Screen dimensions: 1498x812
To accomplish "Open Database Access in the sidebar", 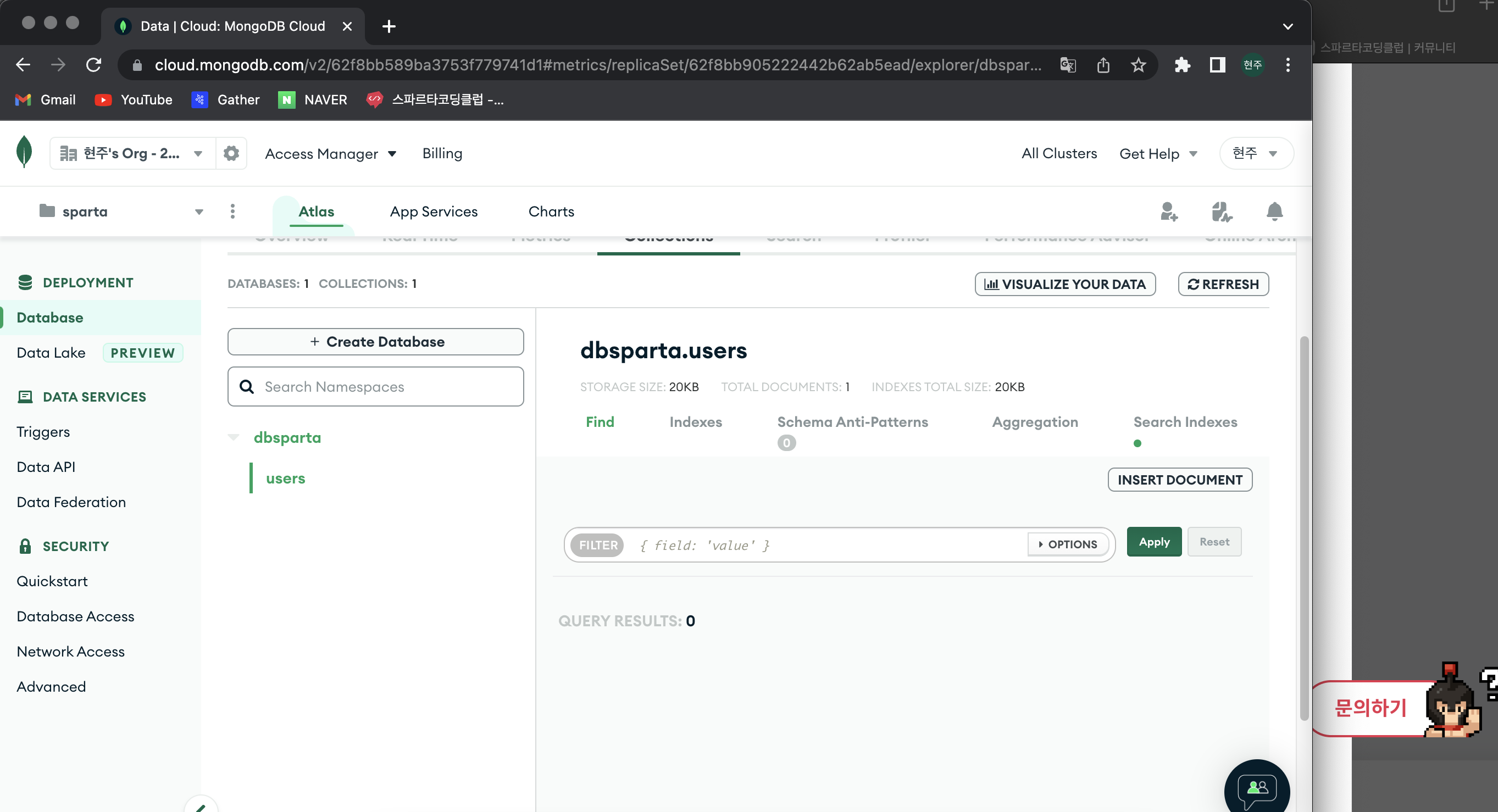I will (75, 617).
